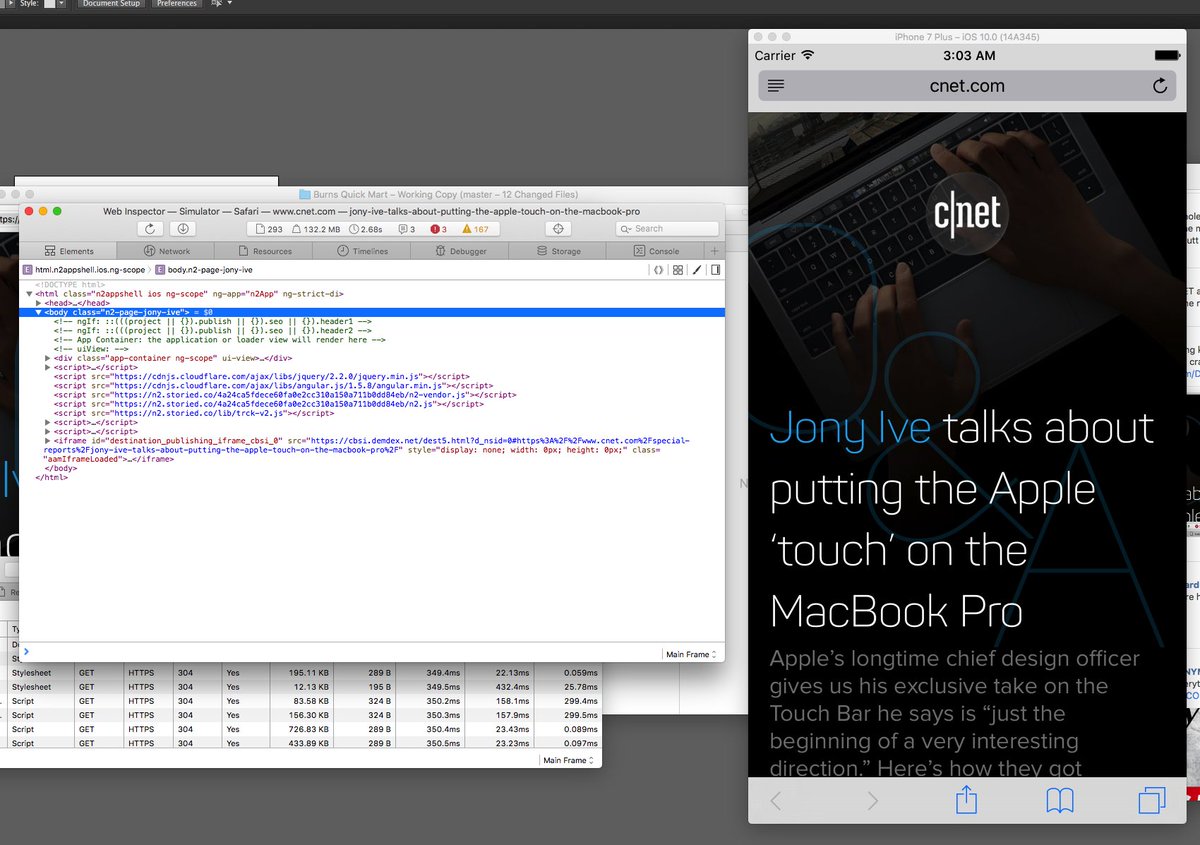Focus the Web Inspector Search field
1200x845 pixels.
click(669, 229)
